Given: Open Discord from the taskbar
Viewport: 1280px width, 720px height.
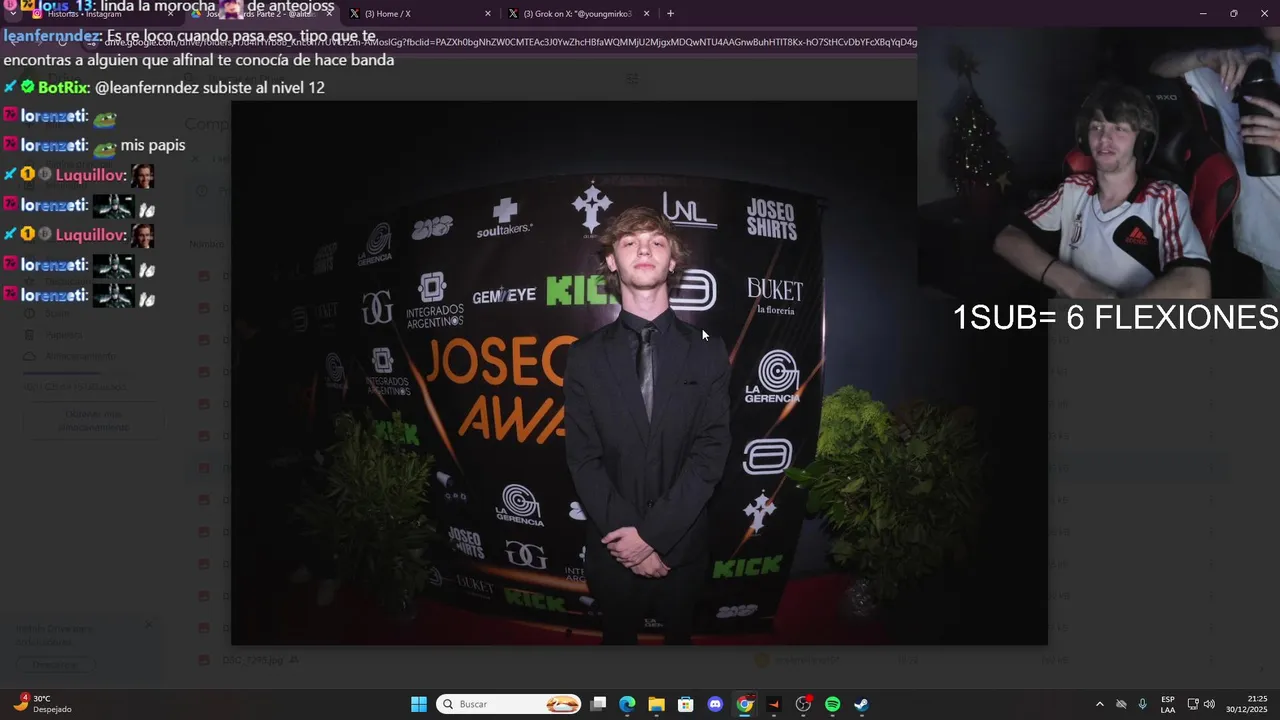Looking at the screenshot, I should [x=715, y=704].
